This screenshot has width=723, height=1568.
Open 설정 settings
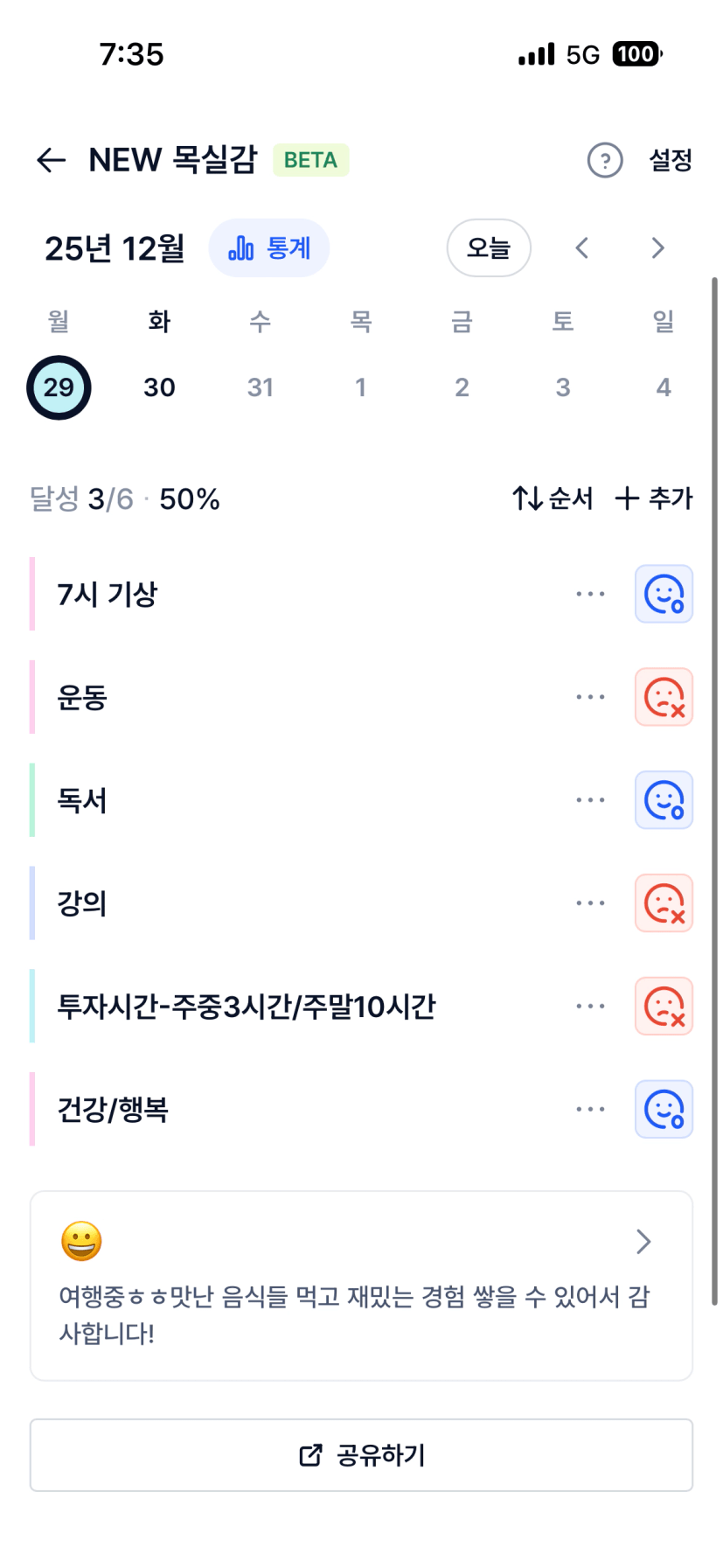tap(671, 160)
